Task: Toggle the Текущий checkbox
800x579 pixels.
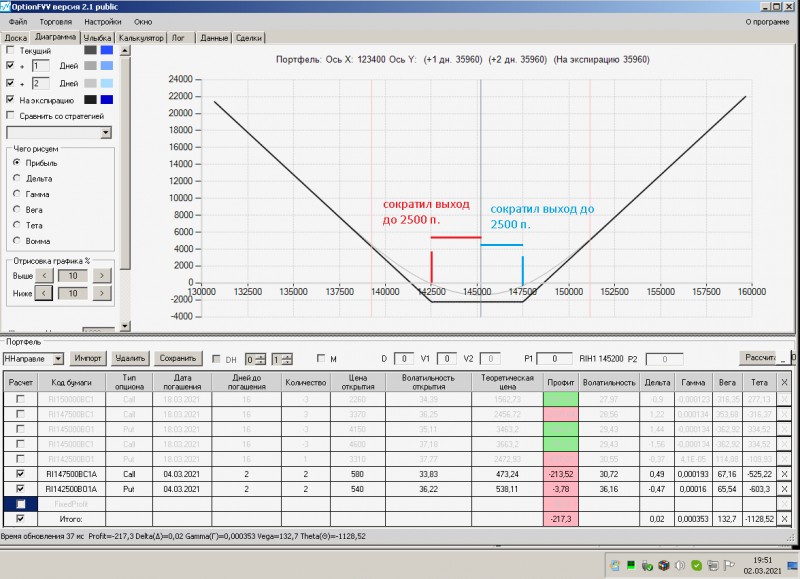Action: tap(10, 50)
